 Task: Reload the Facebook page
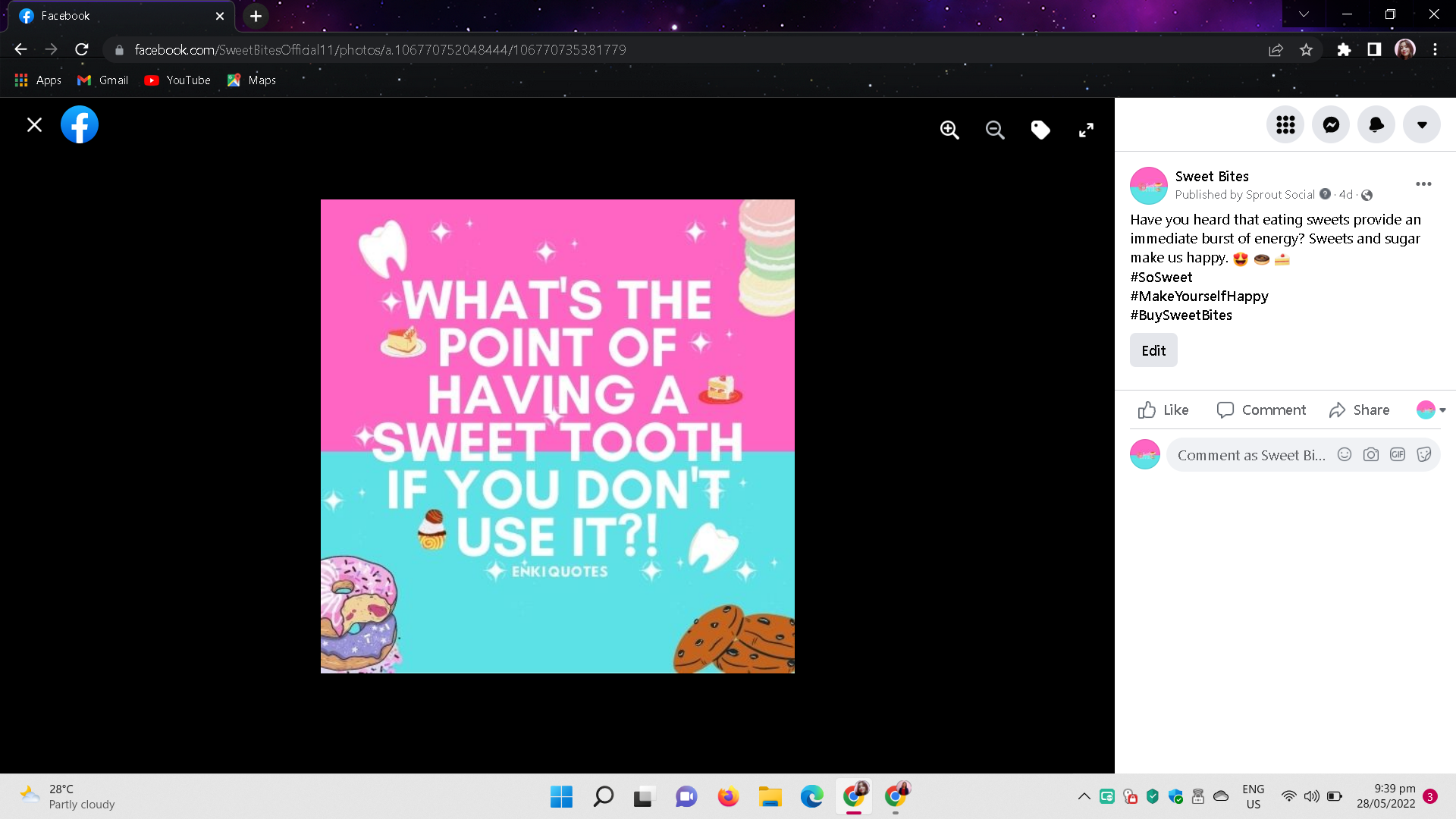pos(82,49)
